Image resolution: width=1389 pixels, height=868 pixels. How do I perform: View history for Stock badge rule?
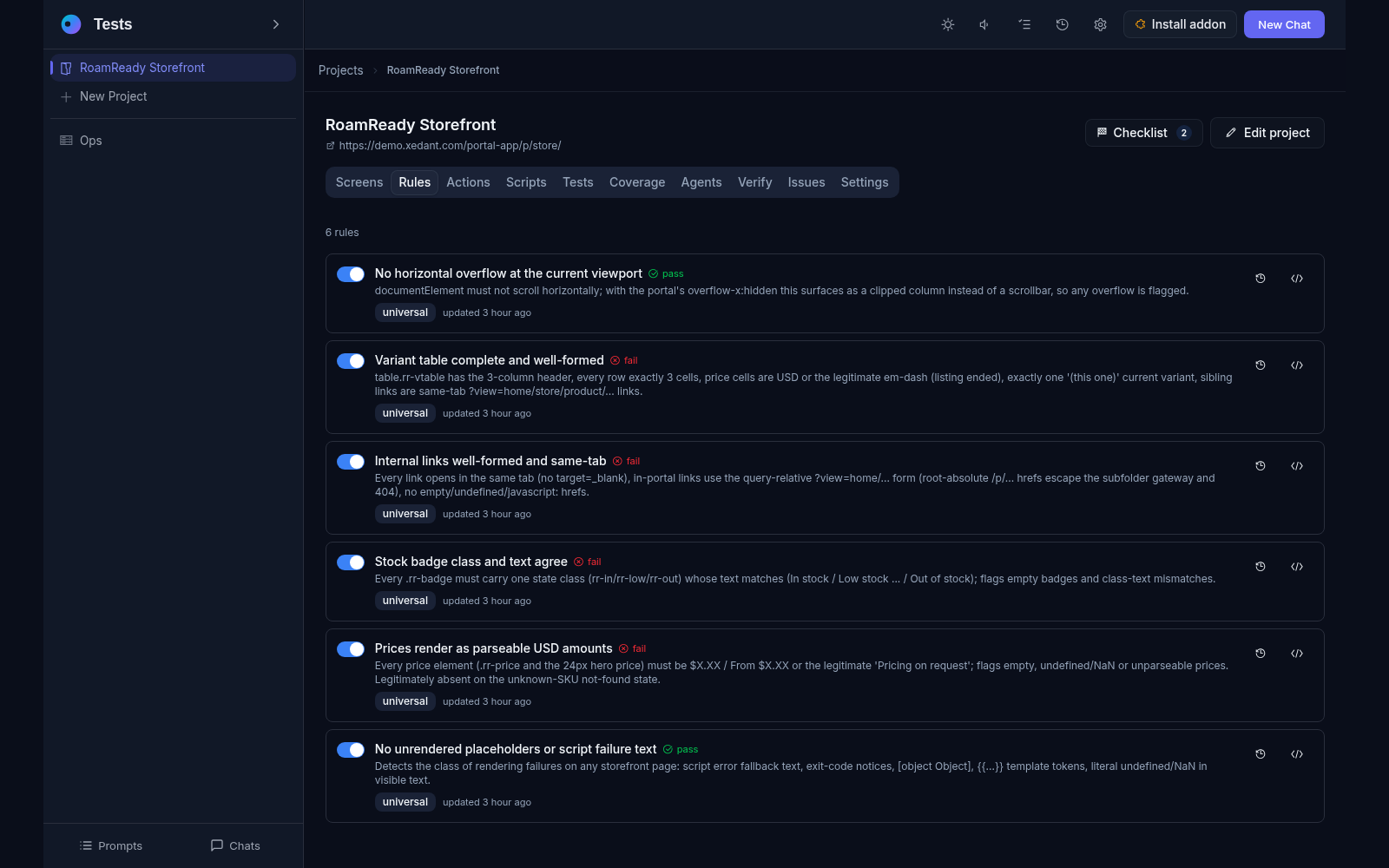(x=1261, y=567)
